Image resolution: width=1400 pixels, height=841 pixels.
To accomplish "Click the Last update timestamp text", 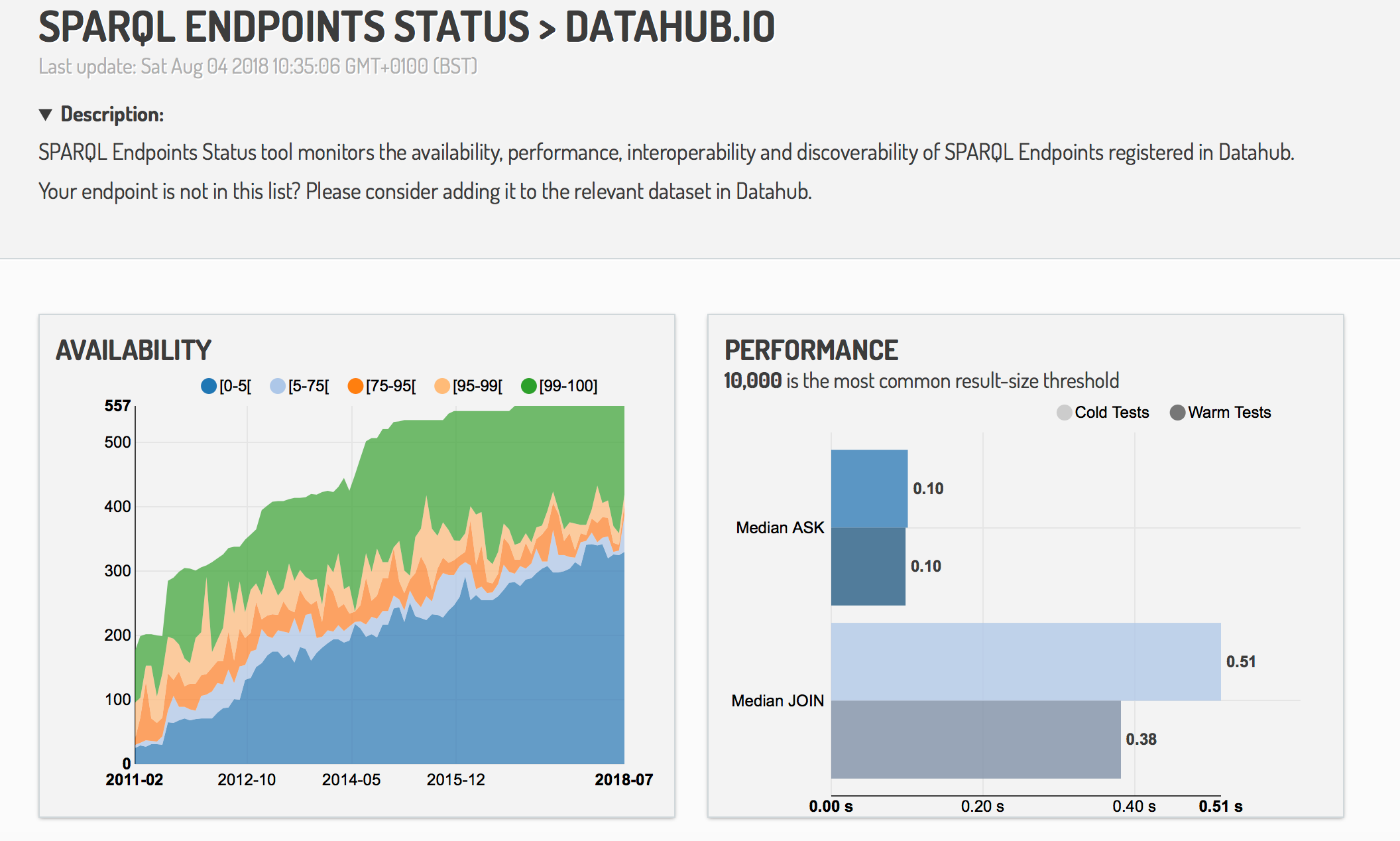I will pyautogui.click(x=258, y=66).
